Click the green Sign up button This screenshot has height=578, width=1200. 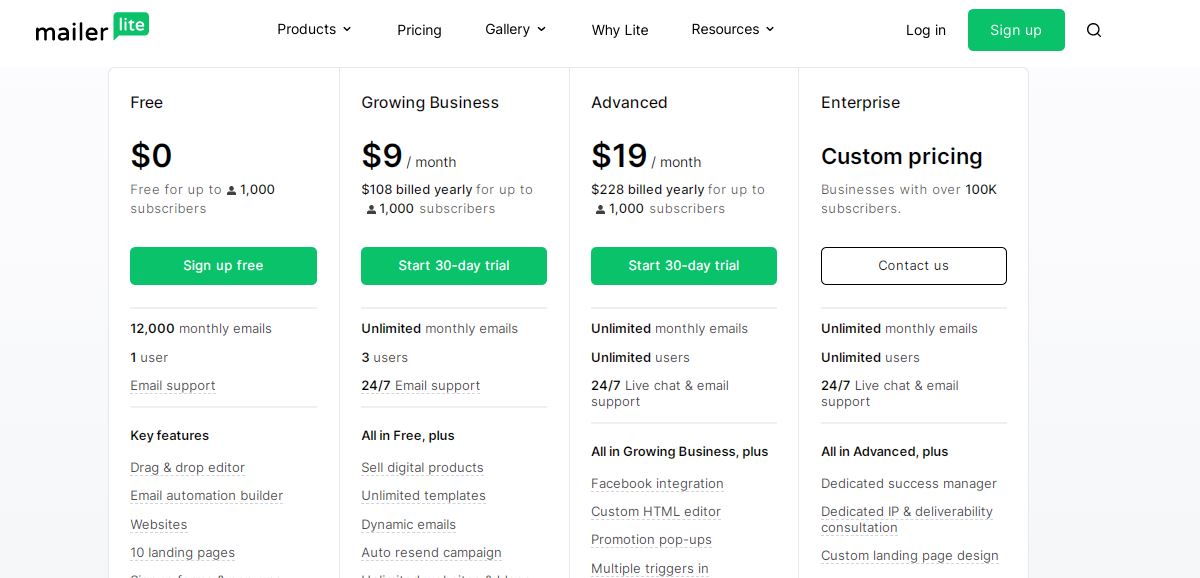(1016, 30)
